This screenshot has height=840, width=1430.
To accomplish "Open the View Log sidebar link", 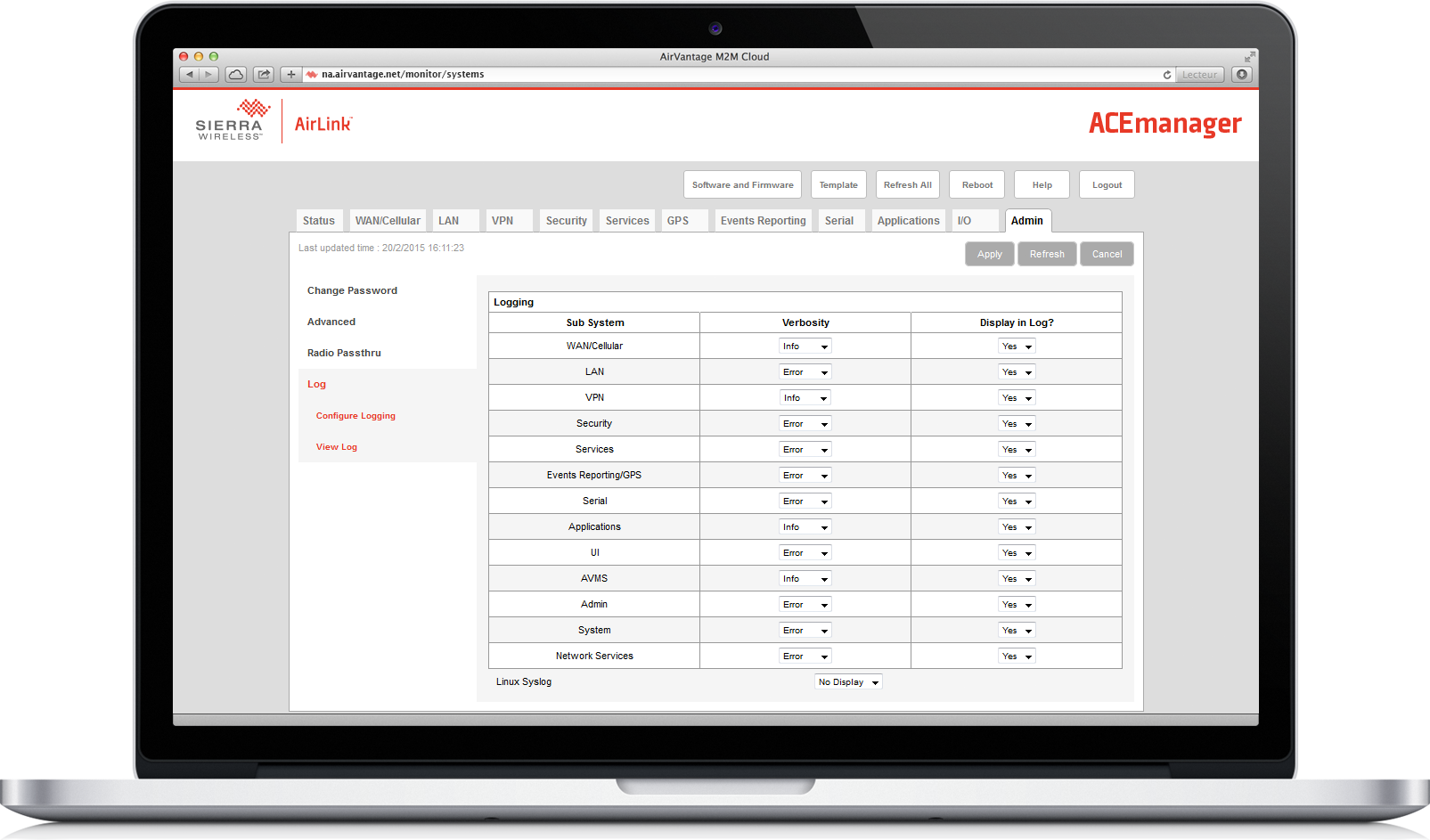I will click(x=337, y=447).
